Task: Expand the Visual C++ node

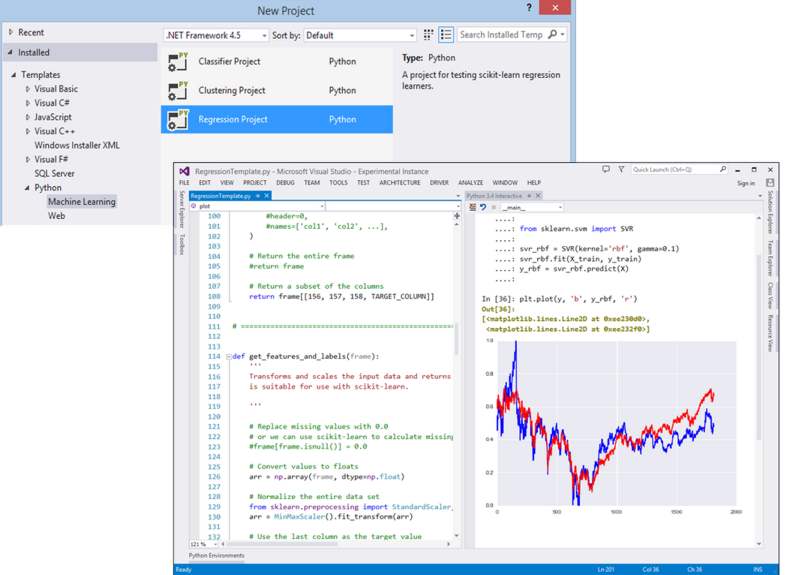Action: click(x=28, y=131)
